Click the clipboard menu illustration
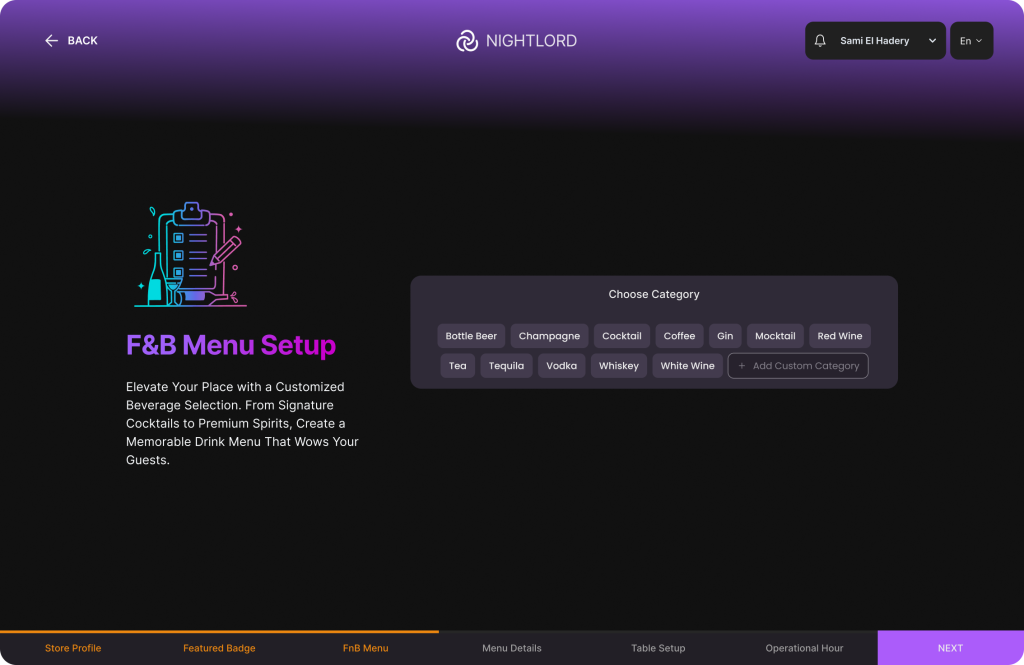The height and width of the screenshot is (665, 1024). tap(191, 254)
